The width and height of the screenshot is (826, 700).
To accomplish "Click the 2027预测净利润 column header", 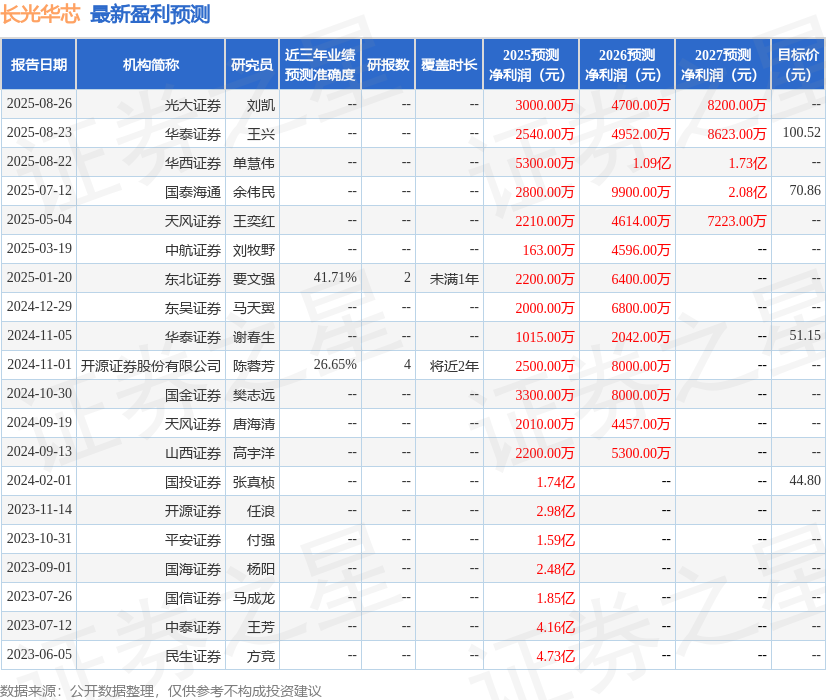I will [x=721, y=64].
